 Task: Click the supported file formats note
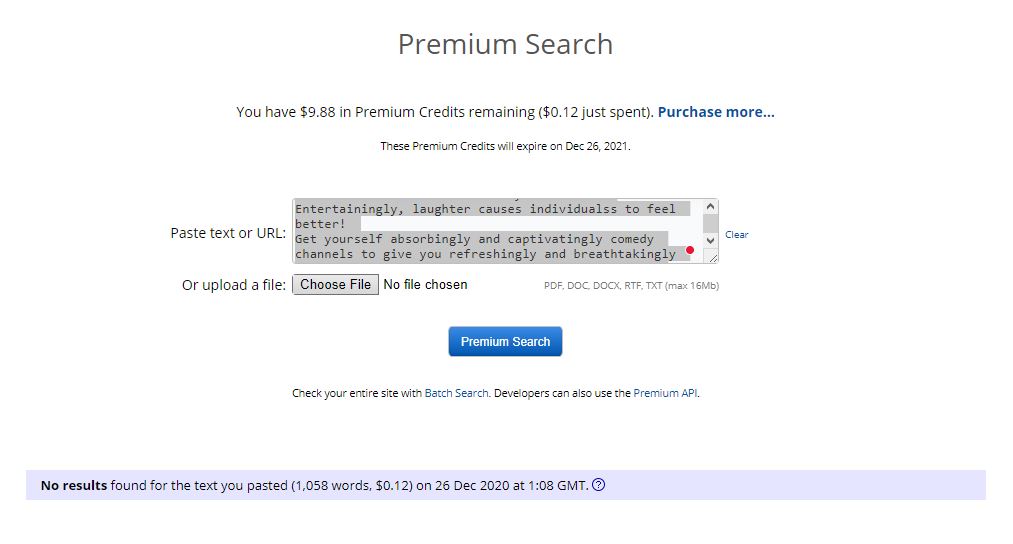click(x=631, y=286)
